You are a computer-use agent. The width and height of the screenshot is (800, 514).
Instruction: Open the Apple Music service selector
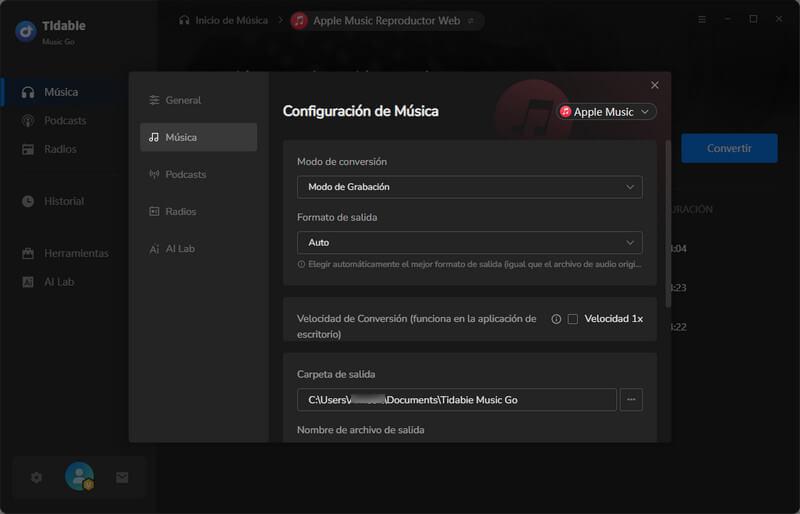[x=606, y=112]
